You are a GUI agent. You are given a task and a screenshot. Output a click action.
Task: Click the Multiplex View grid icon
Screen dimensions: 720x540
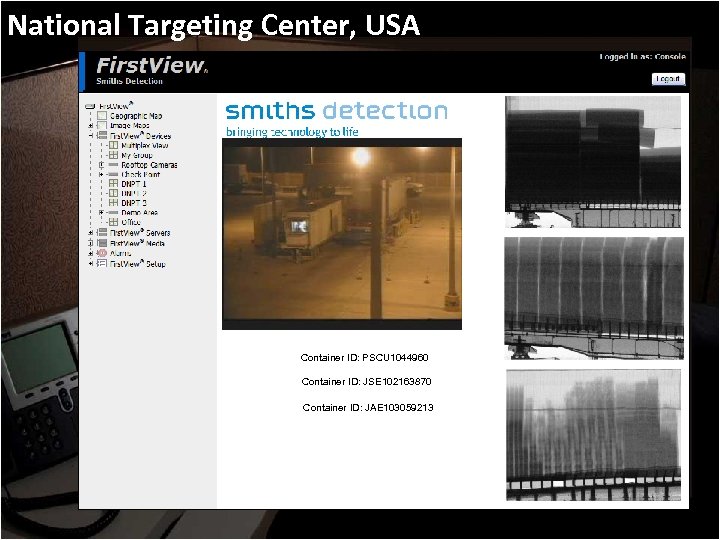pos(113,145)
